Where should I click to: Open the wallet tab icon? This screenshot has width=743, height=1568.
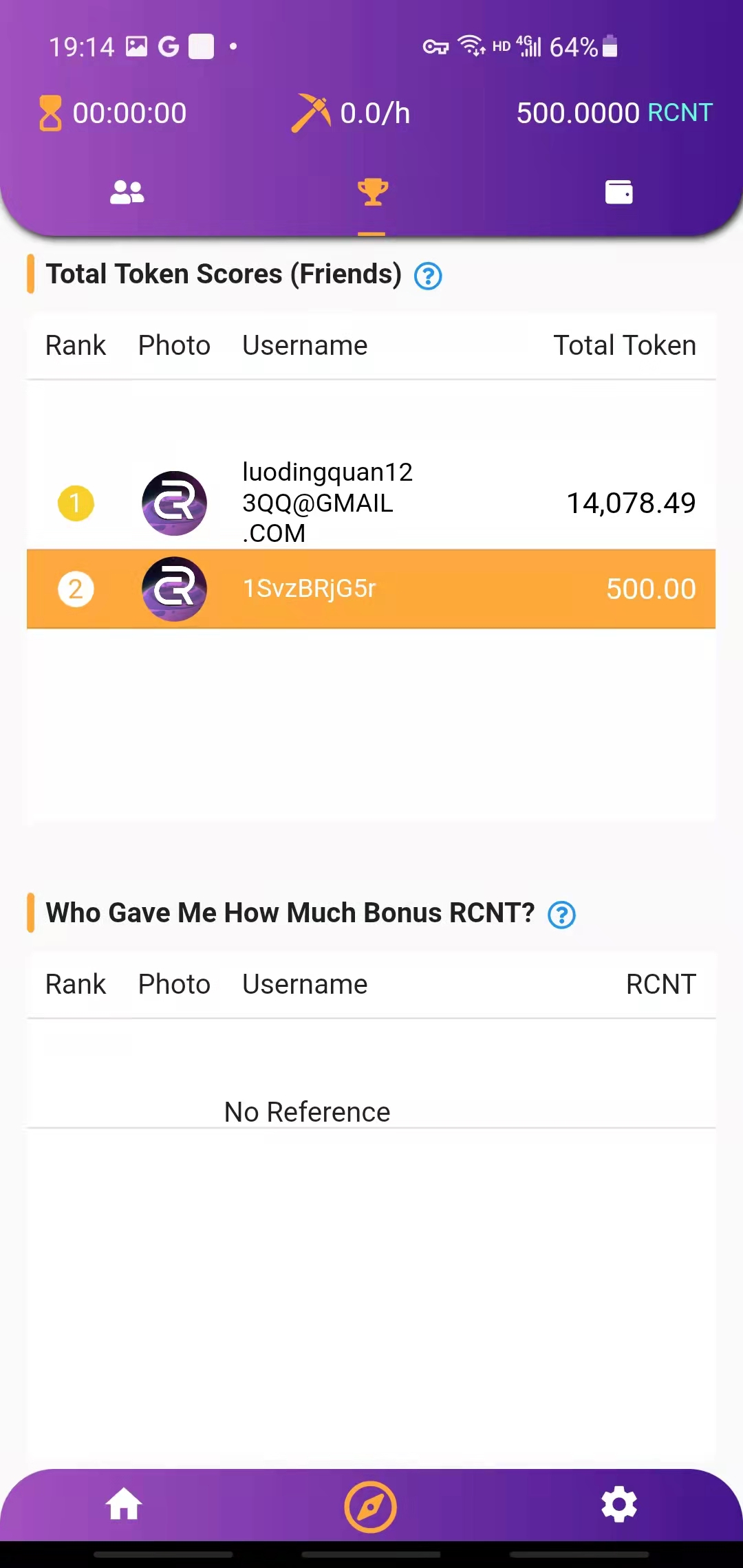[618, 192]
